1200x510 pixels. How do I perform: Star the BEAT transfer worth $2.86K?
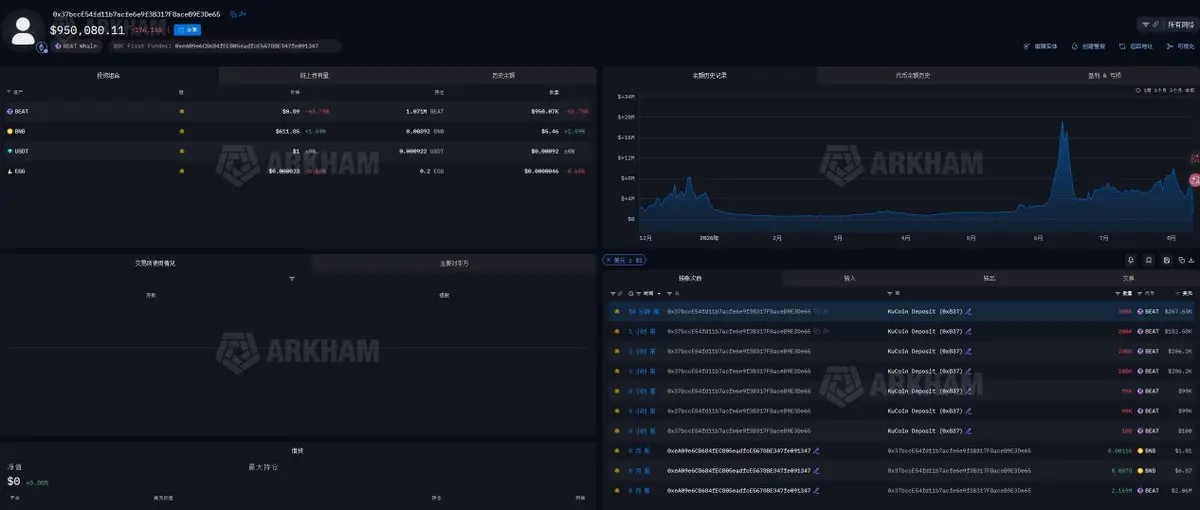(x=617, y=490)
